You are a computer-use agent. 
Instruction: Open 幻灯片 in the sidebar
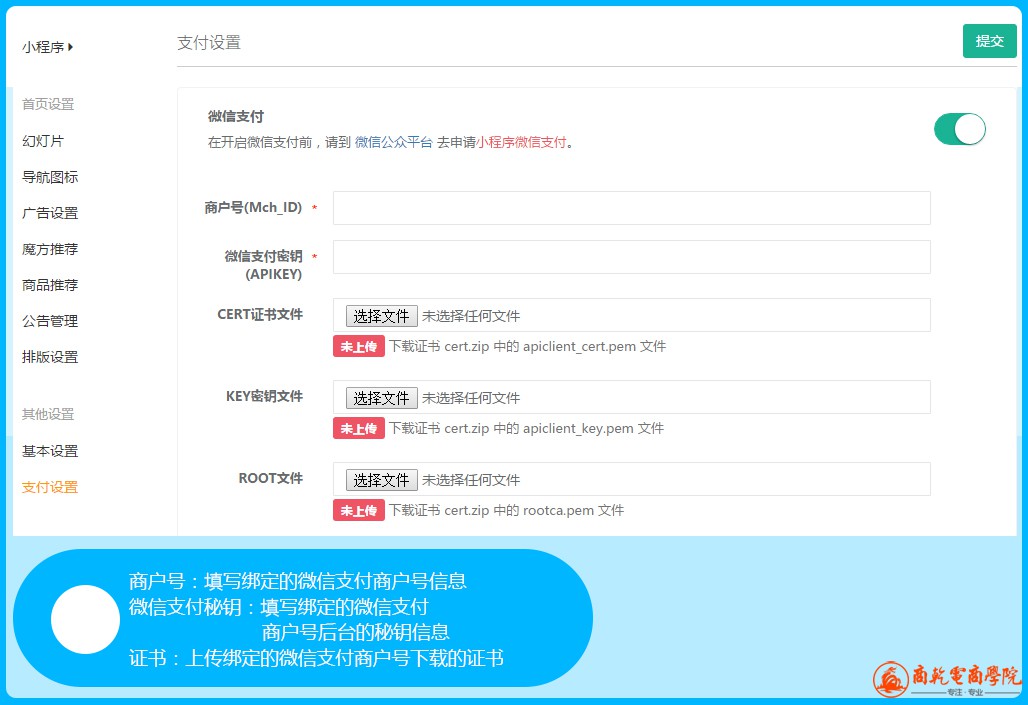[43, 141]
